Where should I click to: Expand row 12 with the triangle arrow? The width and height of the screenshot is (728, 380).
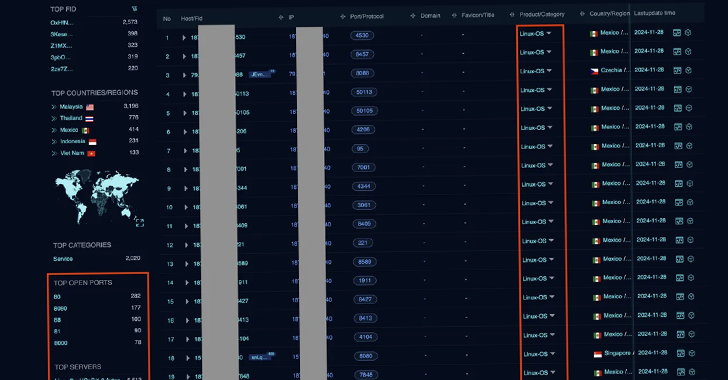click(x=186, y=245)
